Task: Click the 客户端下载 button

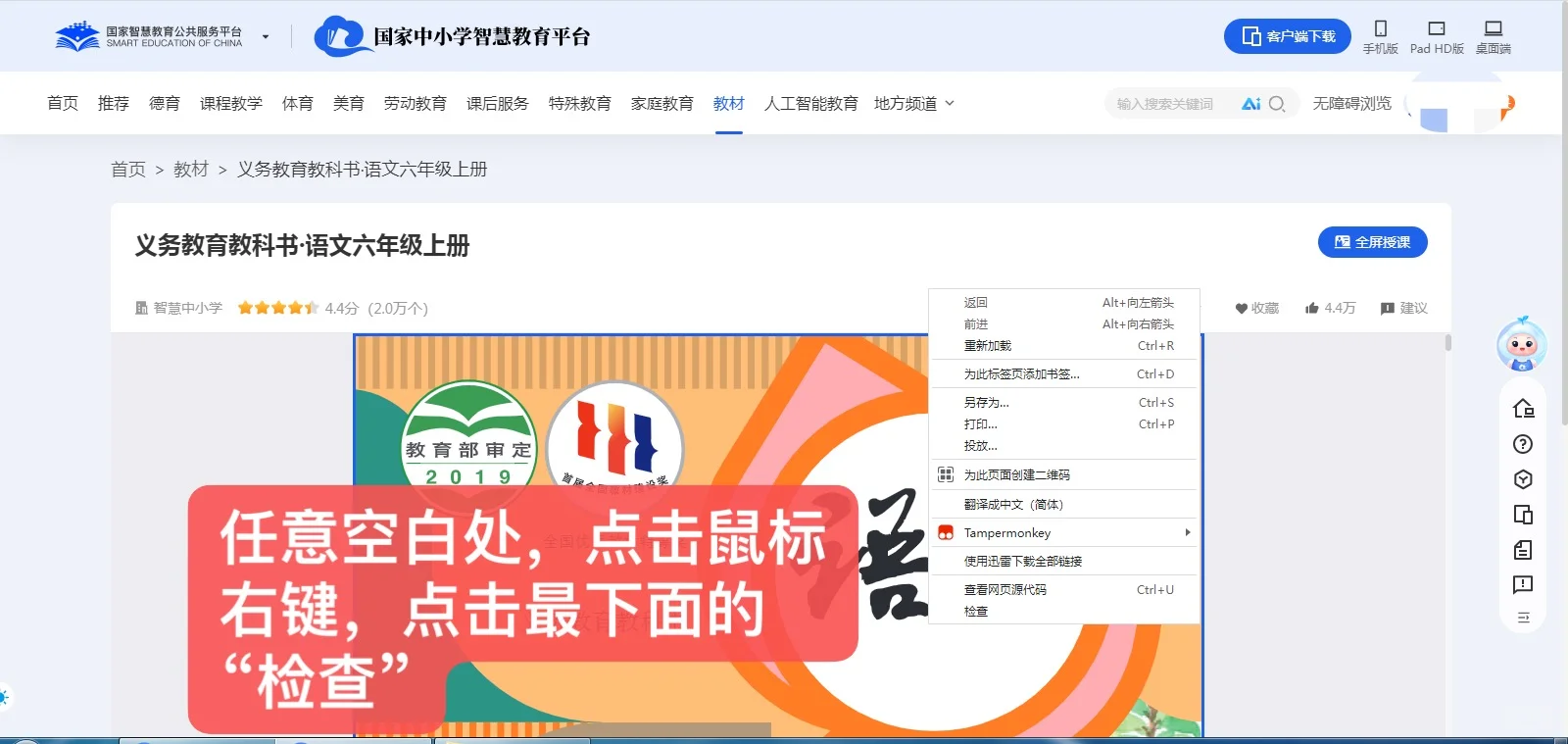Action: (1288, 36)
